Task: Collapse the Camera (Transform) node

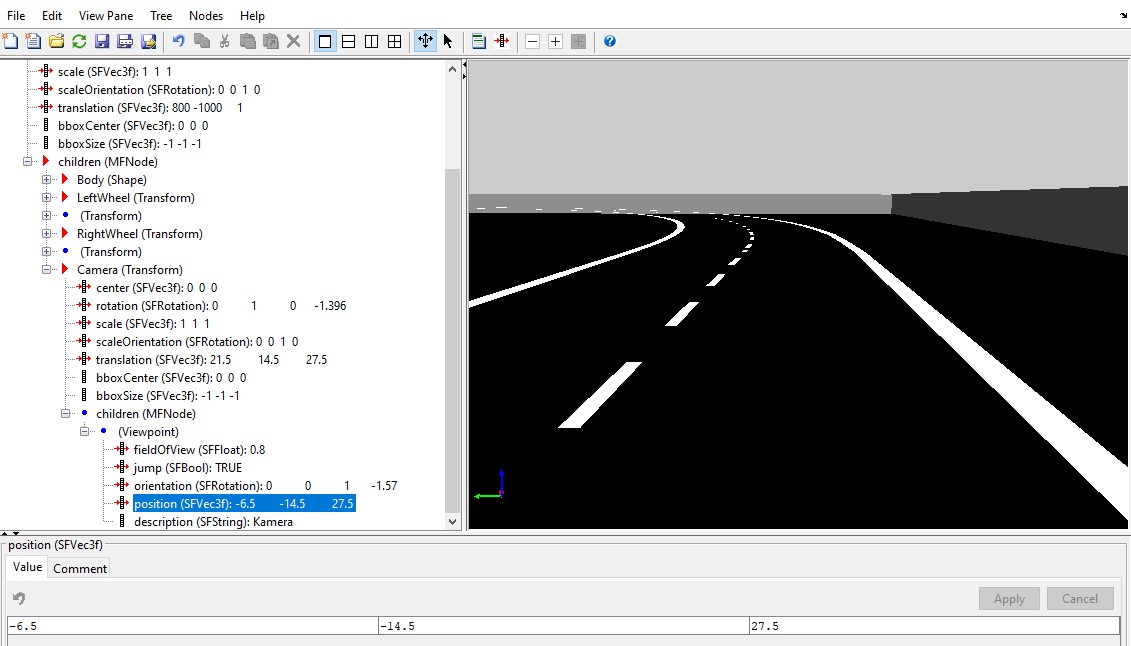Action: [47, 270]
